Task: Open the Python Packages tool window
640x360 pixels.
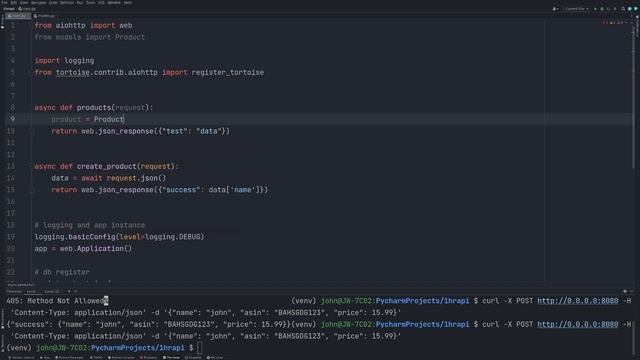Action: click(69, 358)
